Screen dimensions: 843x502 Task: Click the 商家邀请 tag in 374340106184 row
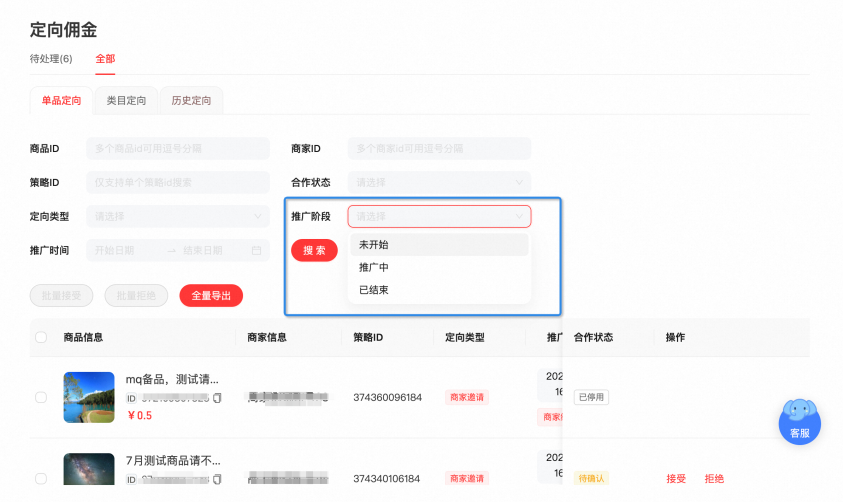tap(467, 478)
